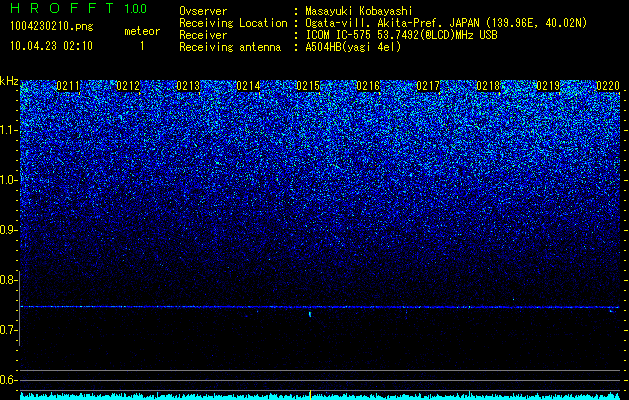Click the 0212 time marker
Image resolution: width=629 pixels, height=400 pixels.
tap(128, 85)
